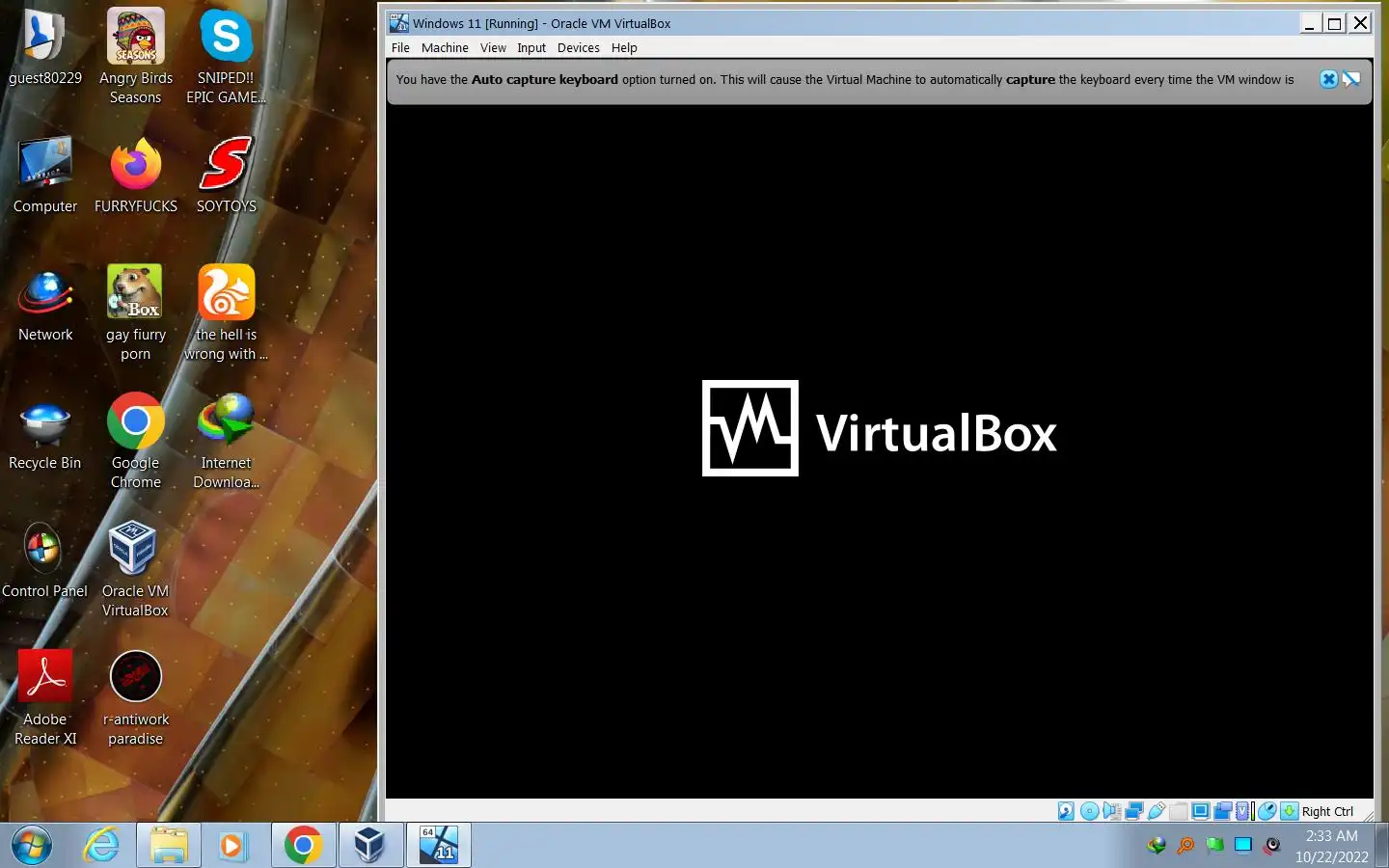This screenshot has width=1389, height=868.
Task: Select the UC Browser 'the hell is wrong with' icon
Action: pyautogui.click(x=226, y=312)
